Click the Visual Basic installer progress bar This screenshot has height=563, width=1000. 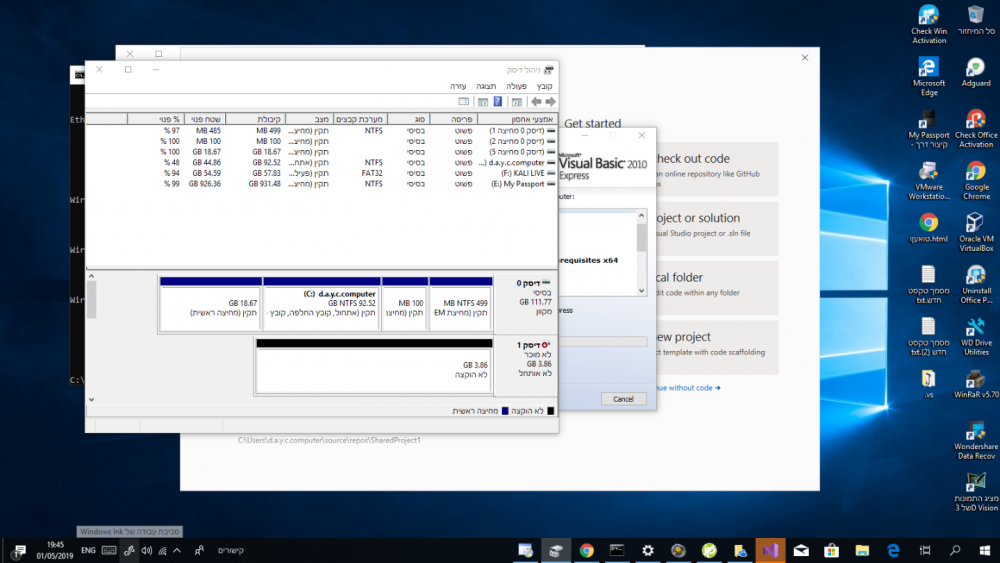pos(603,342)
